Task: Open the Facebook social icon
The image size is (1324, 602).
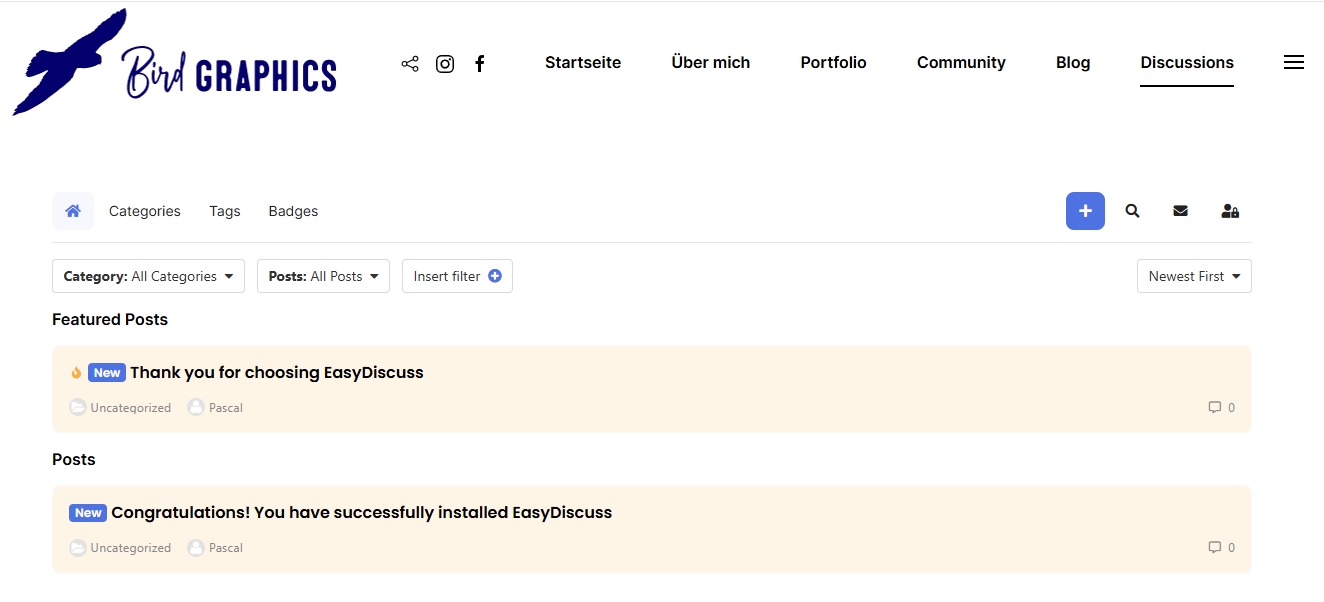Action: 480,64
